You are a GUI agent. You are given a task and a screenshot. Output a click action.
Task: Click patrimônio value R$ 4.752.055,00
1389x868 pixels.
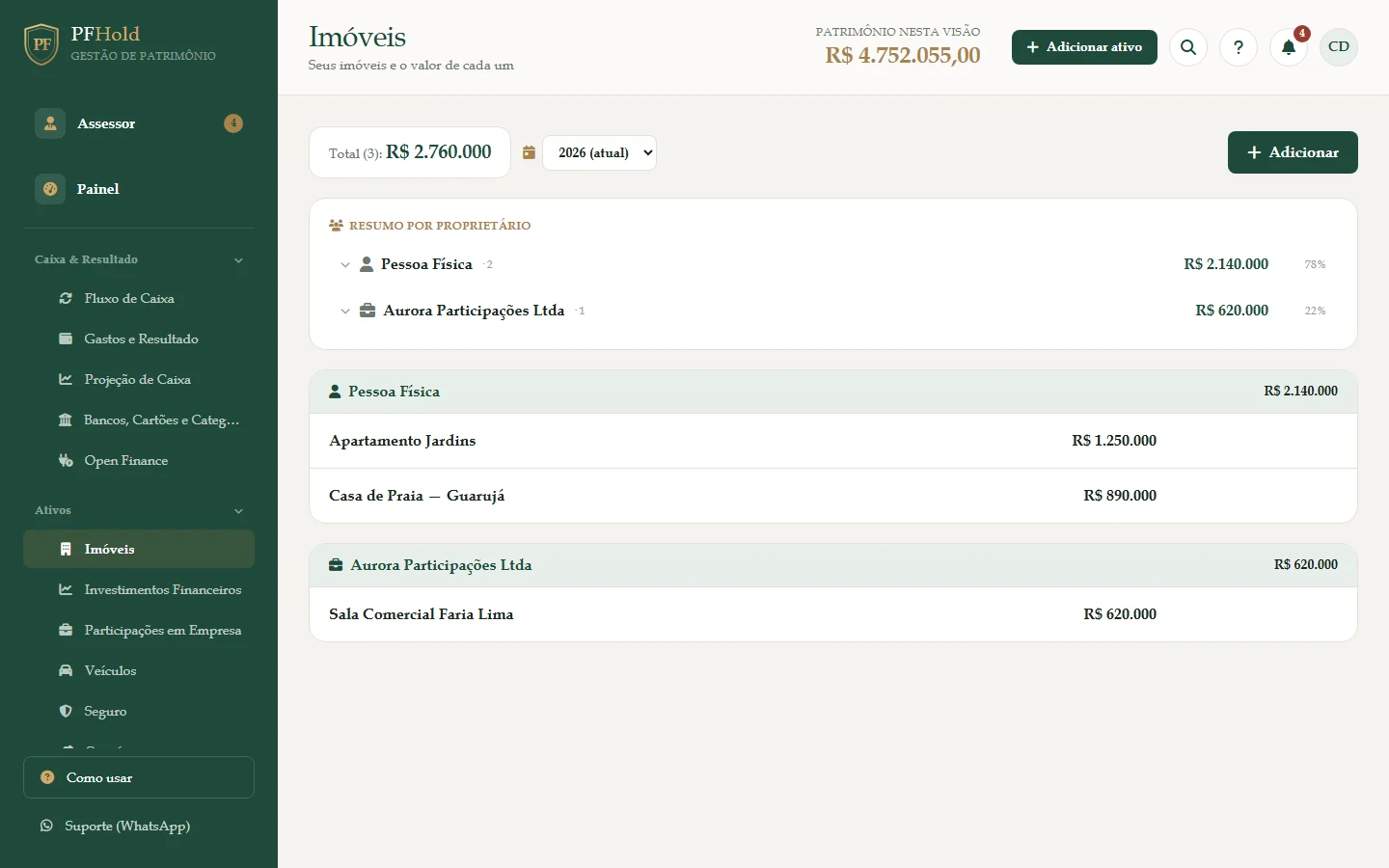[x=903, y=56]
